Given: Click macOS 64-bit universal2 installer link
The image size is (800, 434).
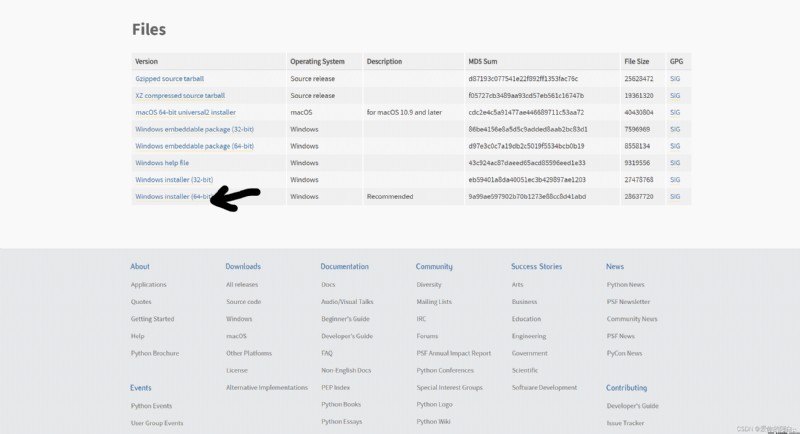Looking at the screenshot, I should [186, 112].
